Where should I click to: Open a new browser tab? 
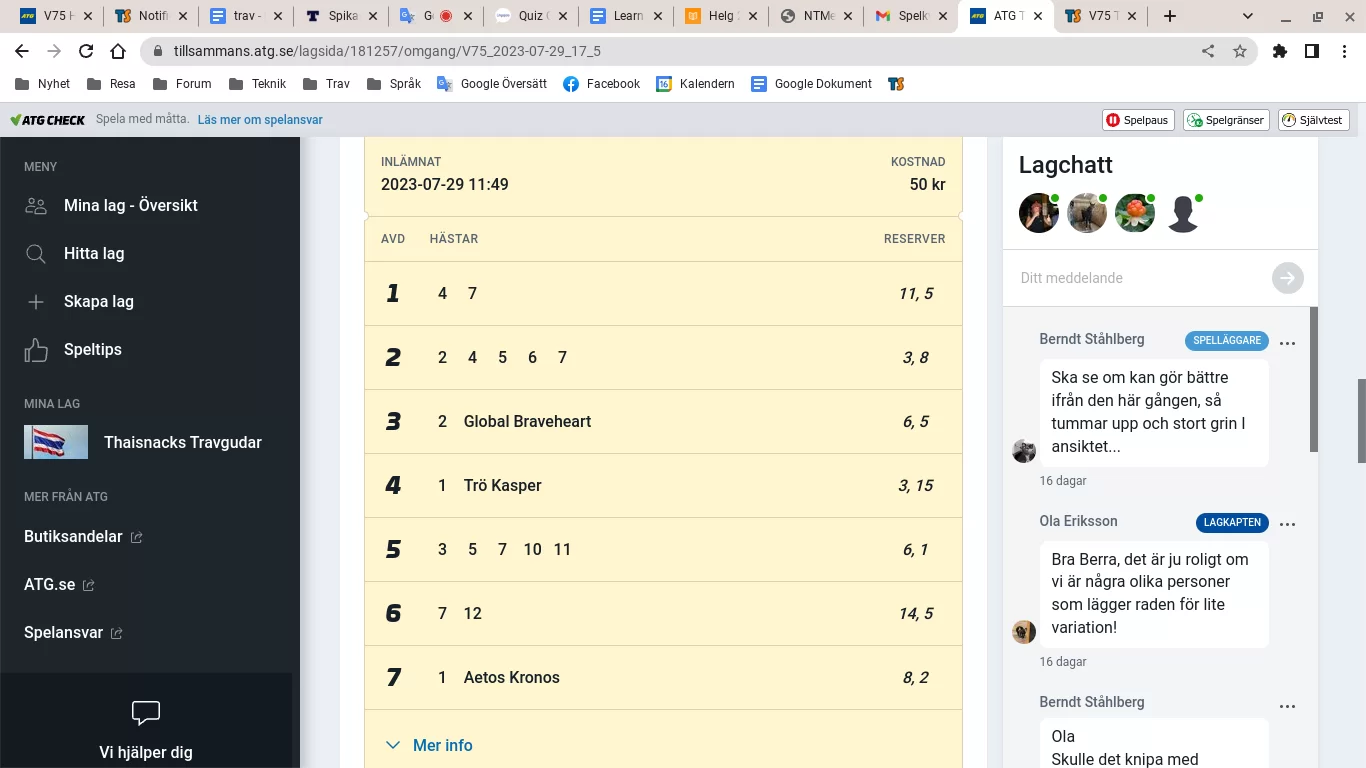point(1170,16)
